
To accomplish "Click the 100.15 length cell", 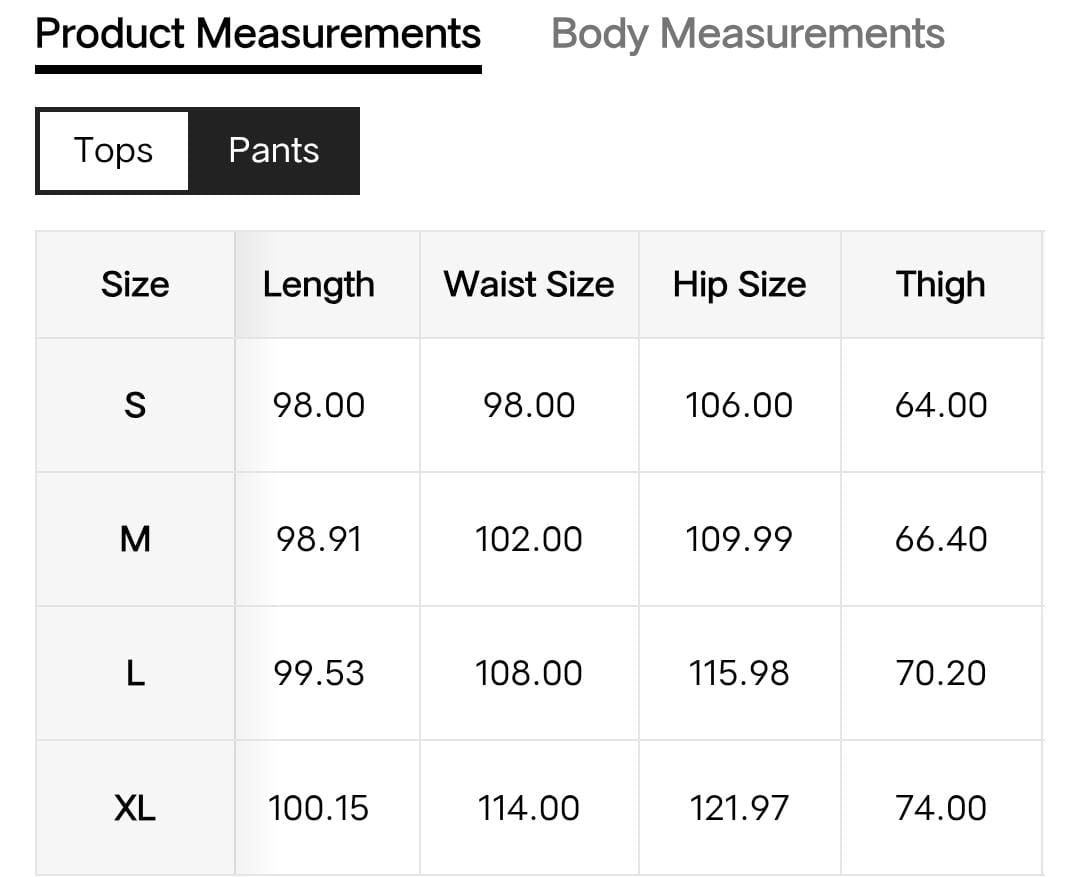I will pyautogui.click(x=318, y=807).
